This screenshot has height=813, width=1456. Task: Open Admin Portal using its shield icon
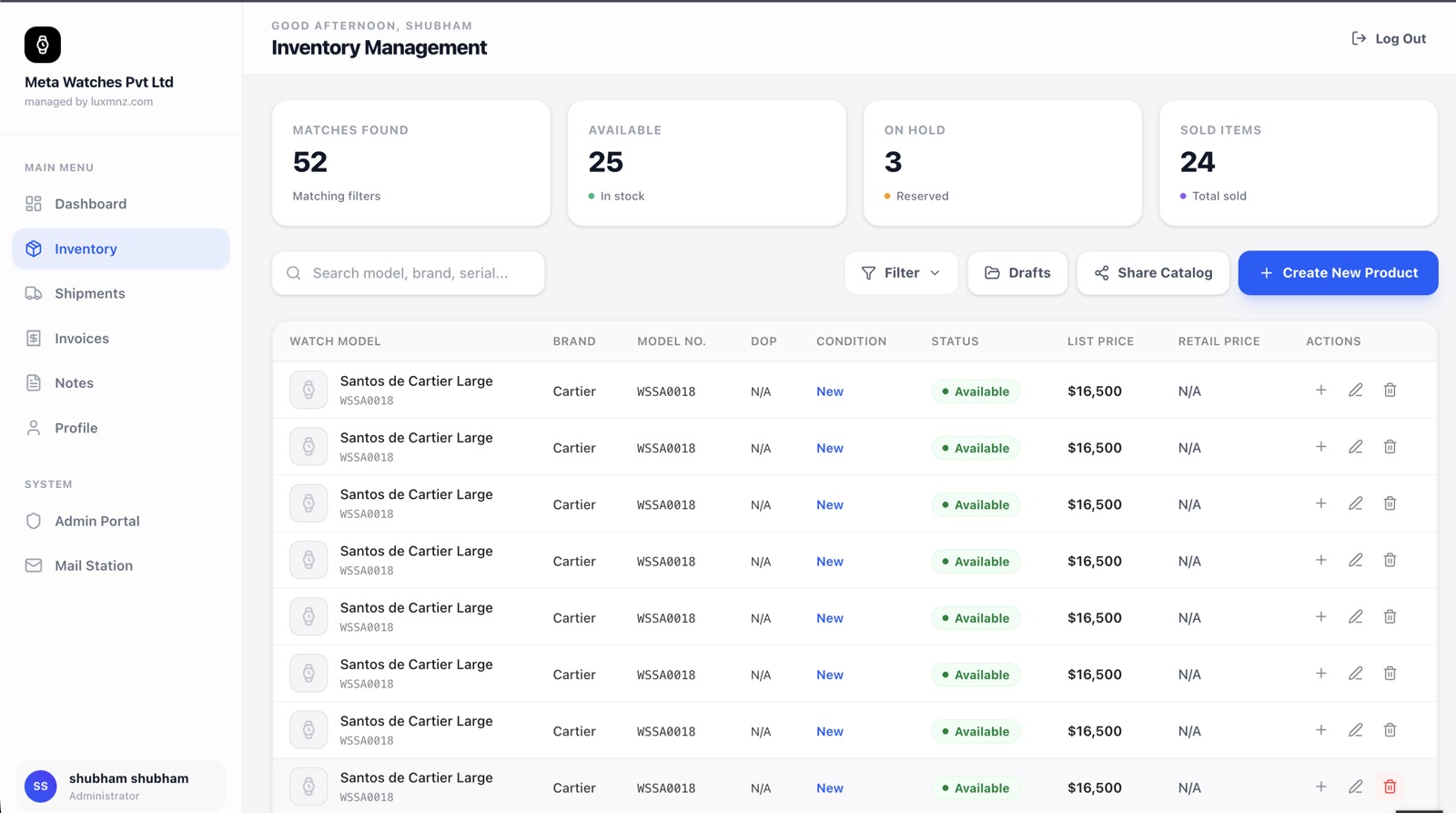point(34,521)
